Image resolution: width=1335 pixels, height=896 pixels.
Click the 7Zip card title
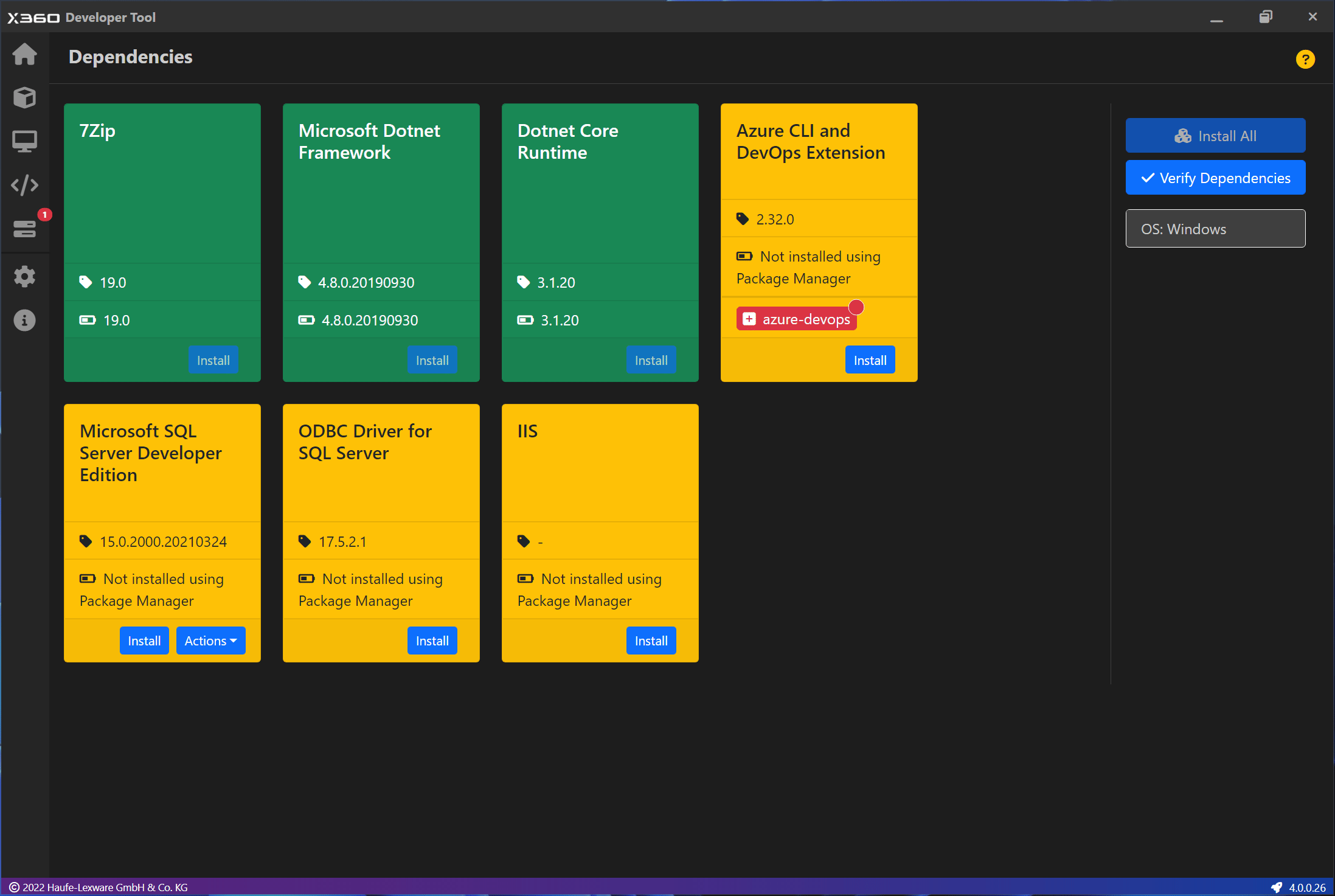[x=97, y=131]
